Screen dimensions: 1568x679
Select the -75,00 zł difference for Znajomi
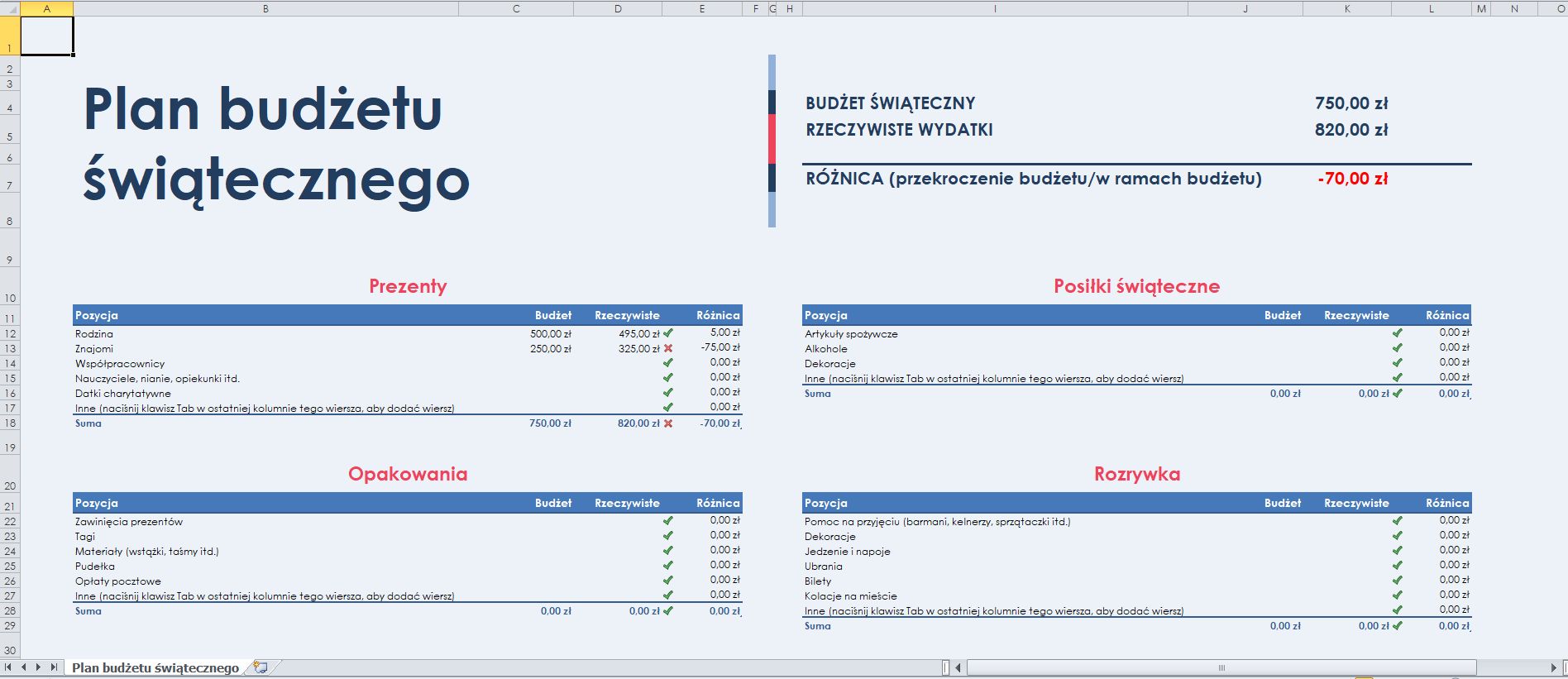coord(720,347)
